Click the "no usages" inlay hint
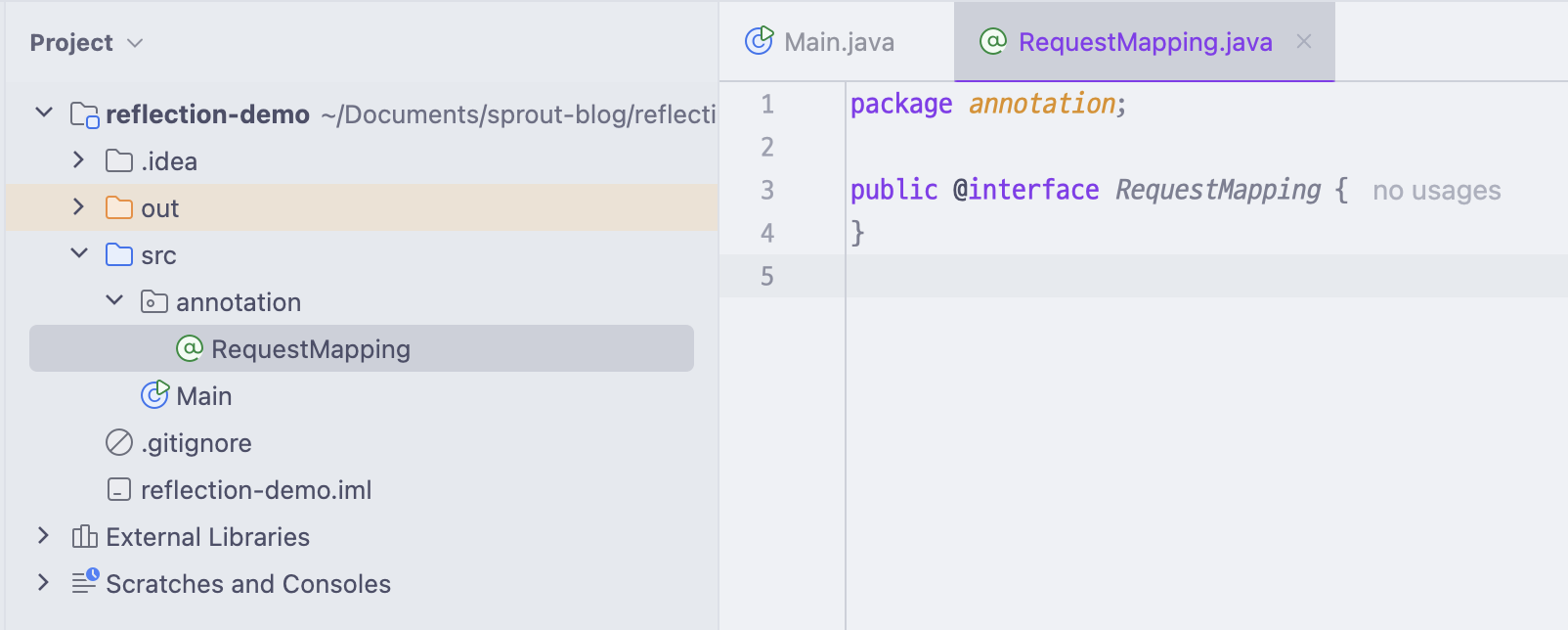This screenshot has width=1568, height=630. point(1436,191)
